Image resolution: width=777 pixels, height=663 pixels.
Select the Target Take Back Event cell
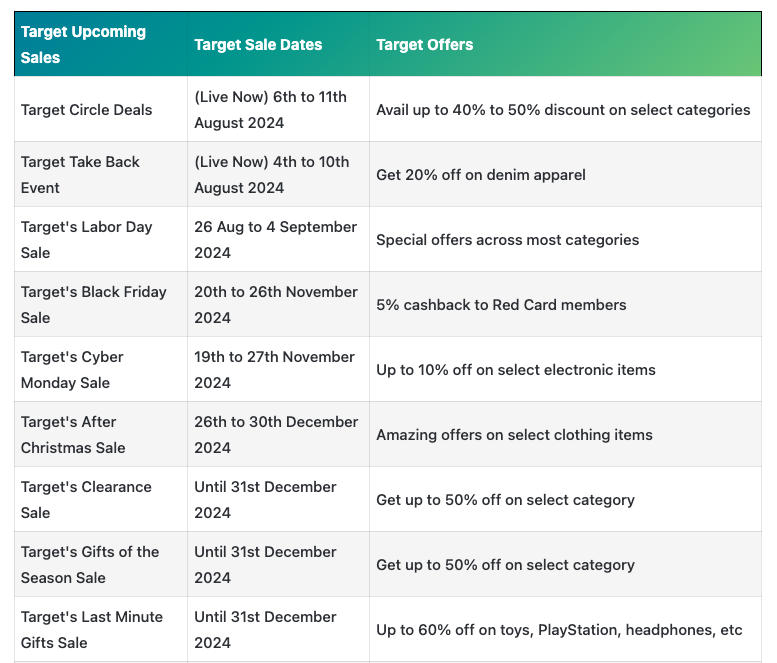coord(101,174)
